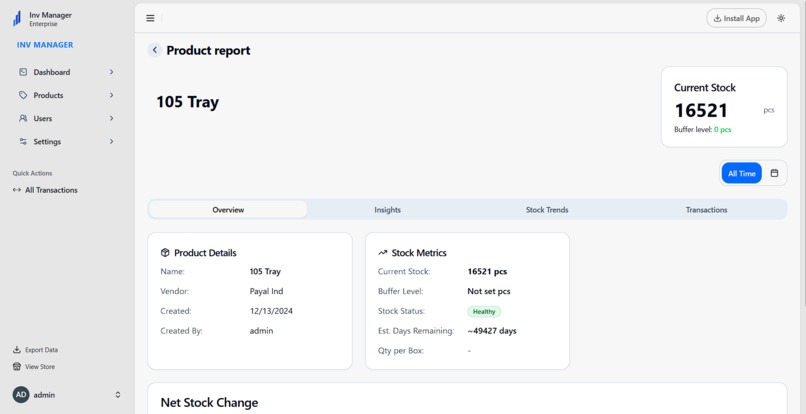Viewport: 806px width, 414px height.
Task: Open Products in the sidebar
Action: (x=67, y=95)
